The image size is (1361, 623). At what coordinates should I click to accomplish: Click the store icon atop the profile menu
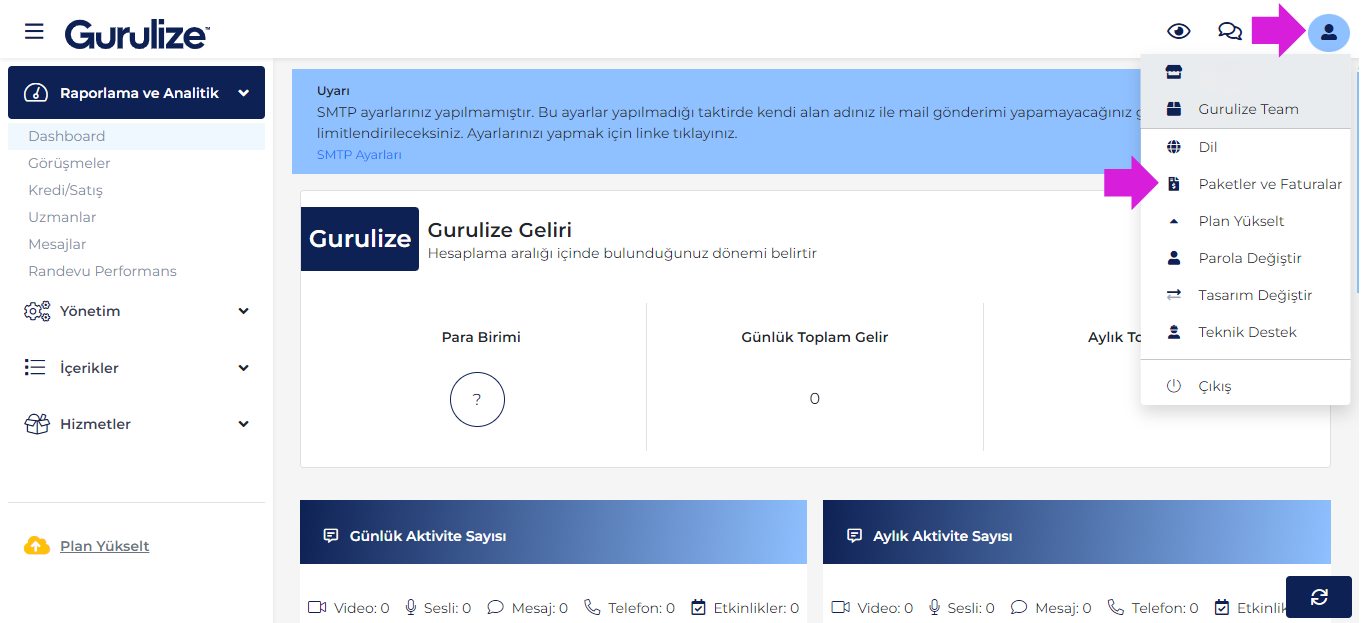pos(1174,72)
